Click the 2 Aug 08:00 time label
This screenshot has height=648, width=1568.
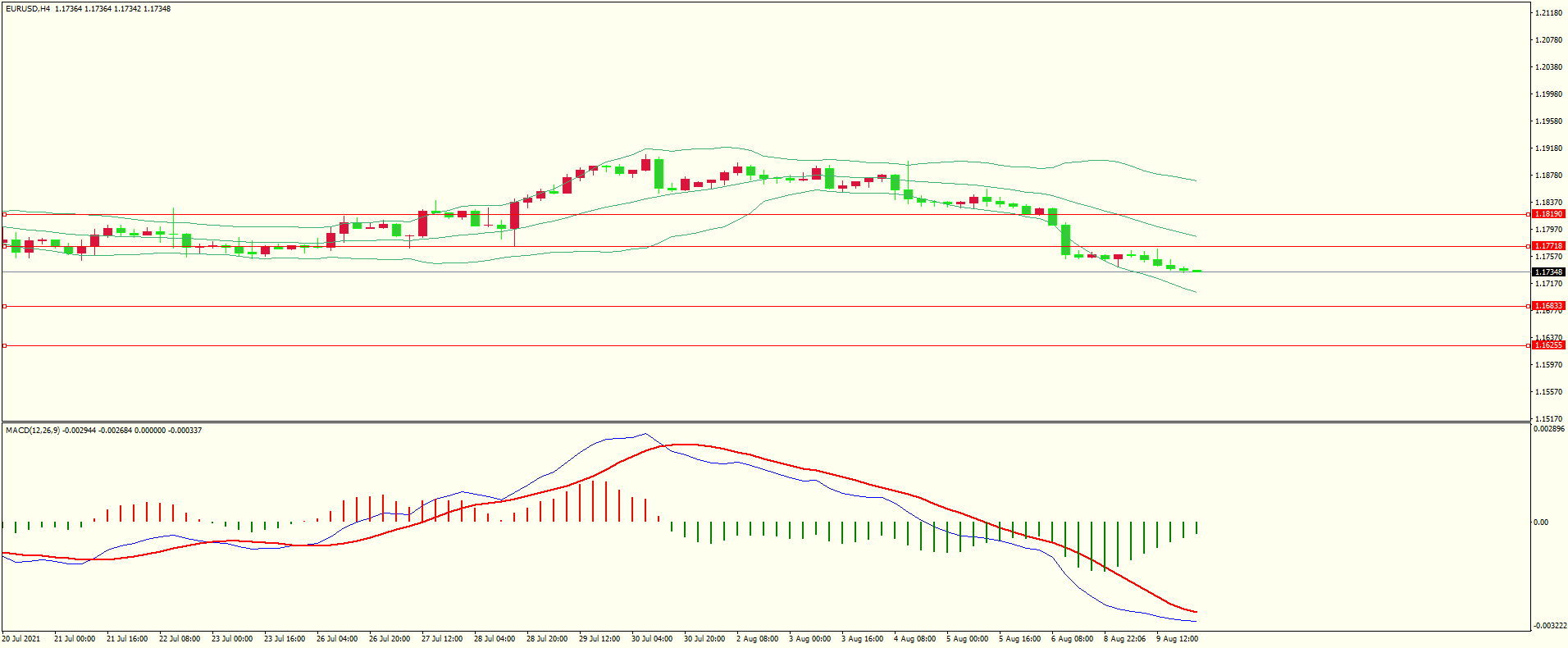coord(757,639)
